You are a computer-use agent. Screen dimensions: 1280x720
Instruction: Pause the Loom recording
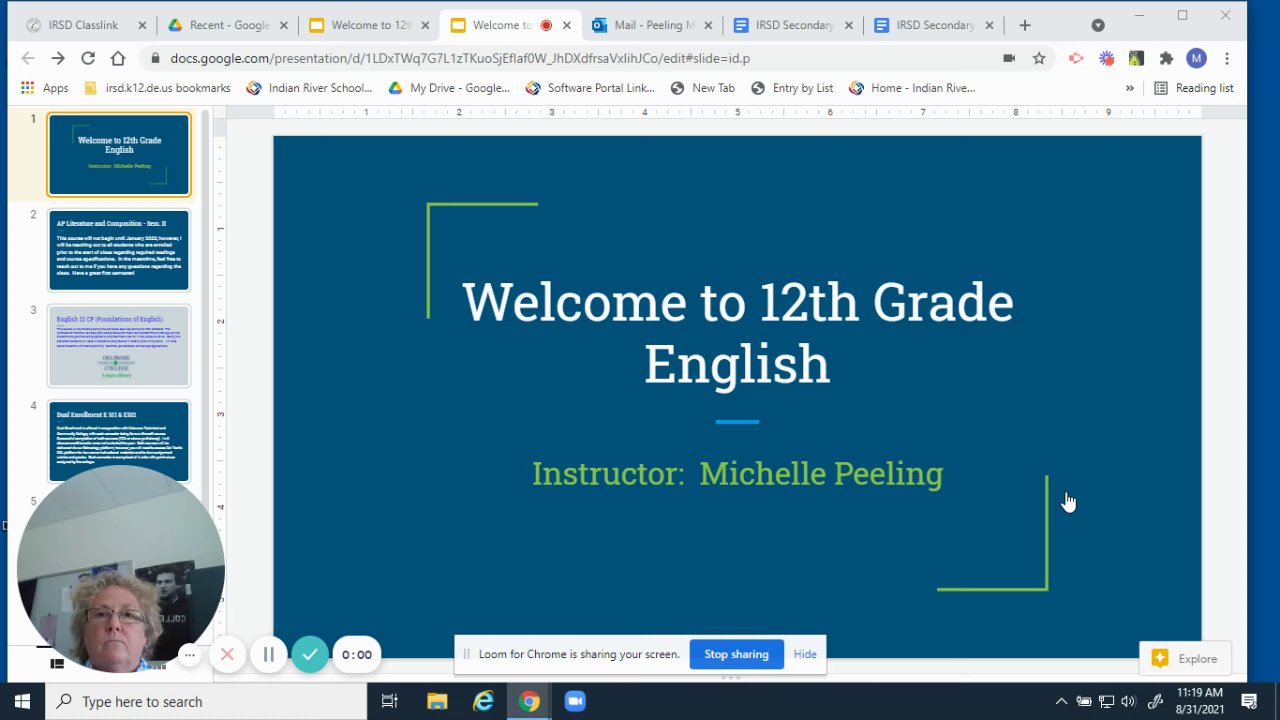(x=268, y=655)
